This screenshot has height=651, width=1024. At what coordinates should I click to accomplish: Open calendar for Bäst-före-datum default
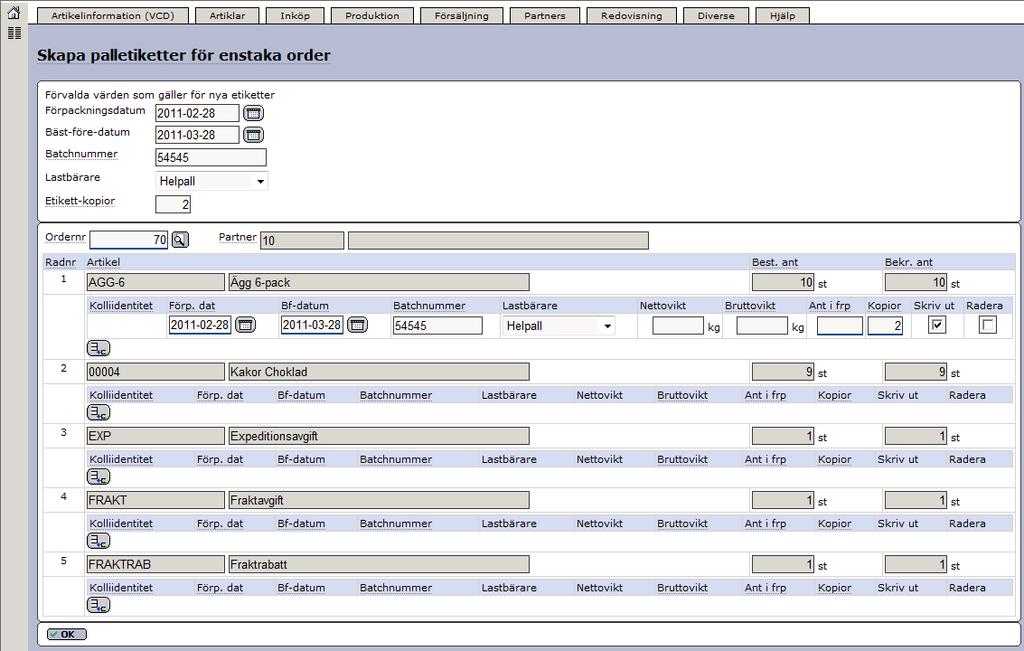tap(253, 135)
